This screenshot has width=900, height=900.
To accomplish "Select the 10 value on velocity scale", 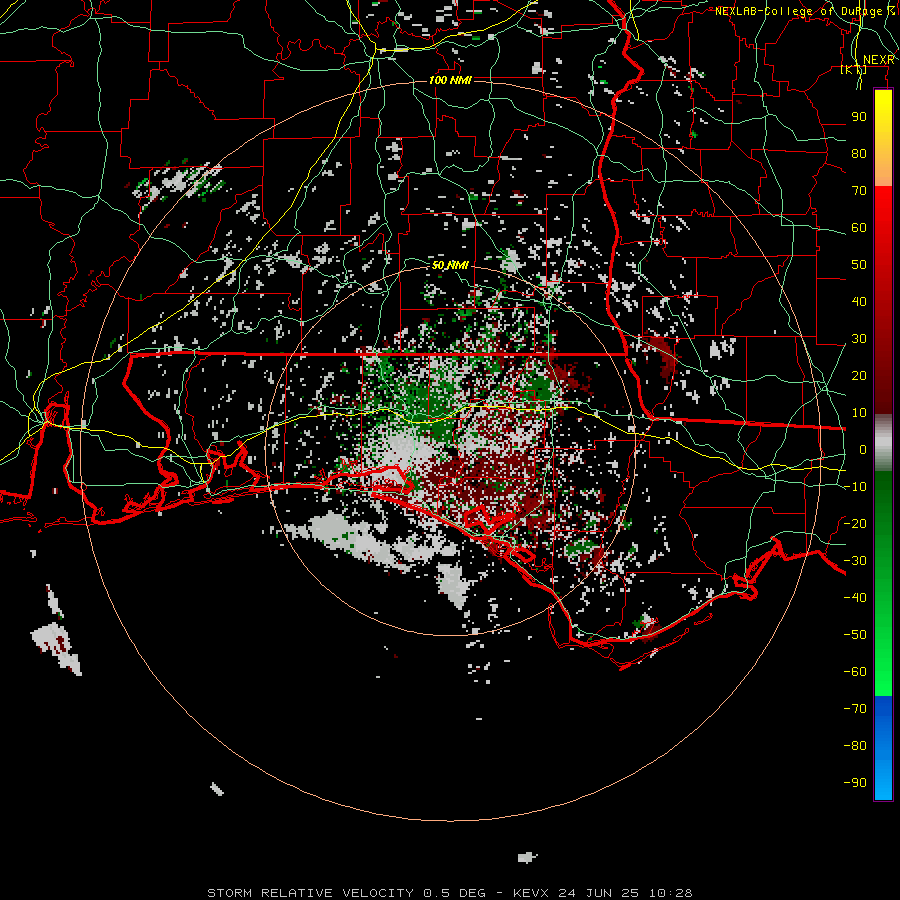I will point(859,413).
